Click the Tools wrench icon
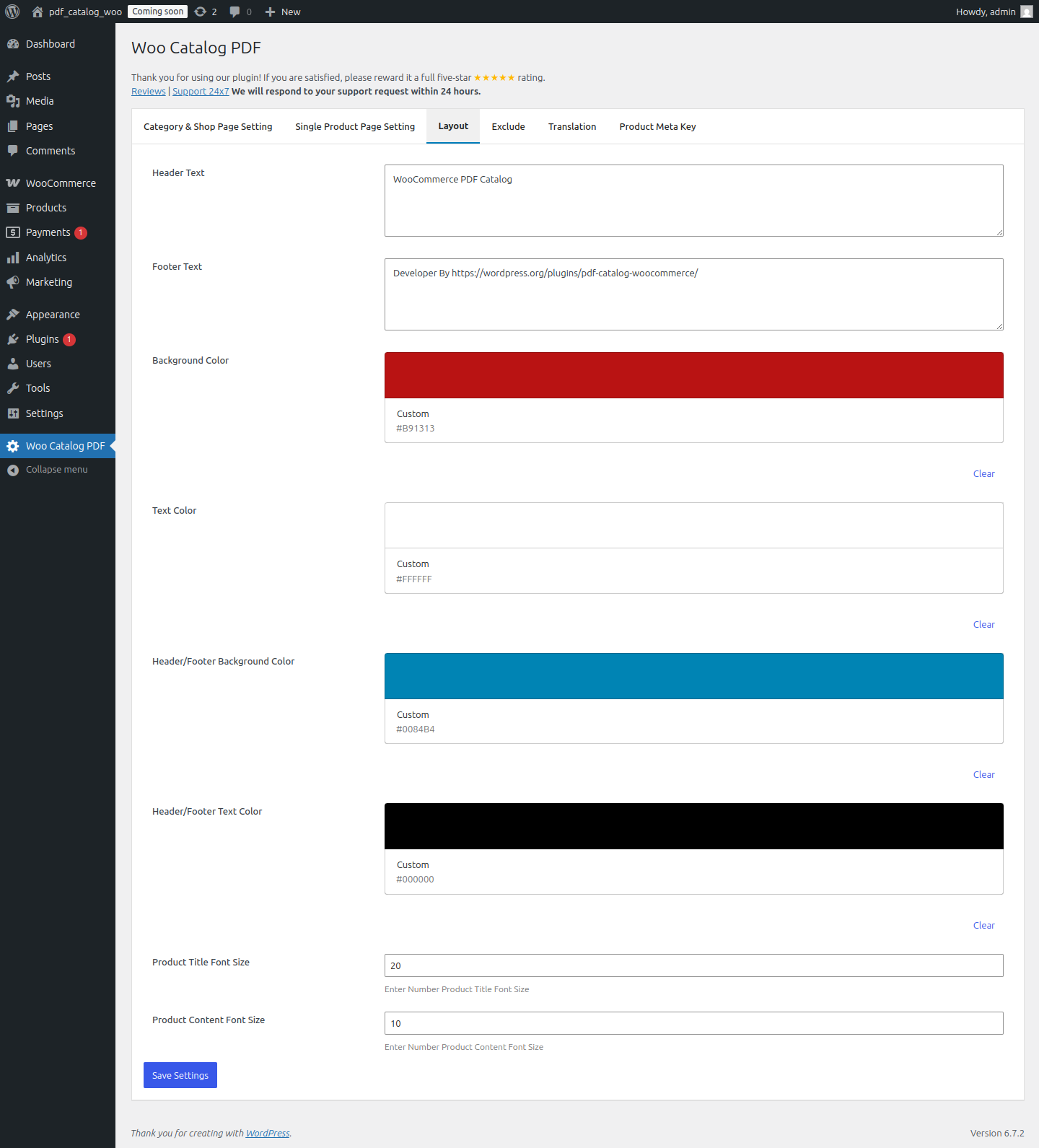Image resolution: width=1039 pixels, height=1148 pixels. tap(13, 388)
